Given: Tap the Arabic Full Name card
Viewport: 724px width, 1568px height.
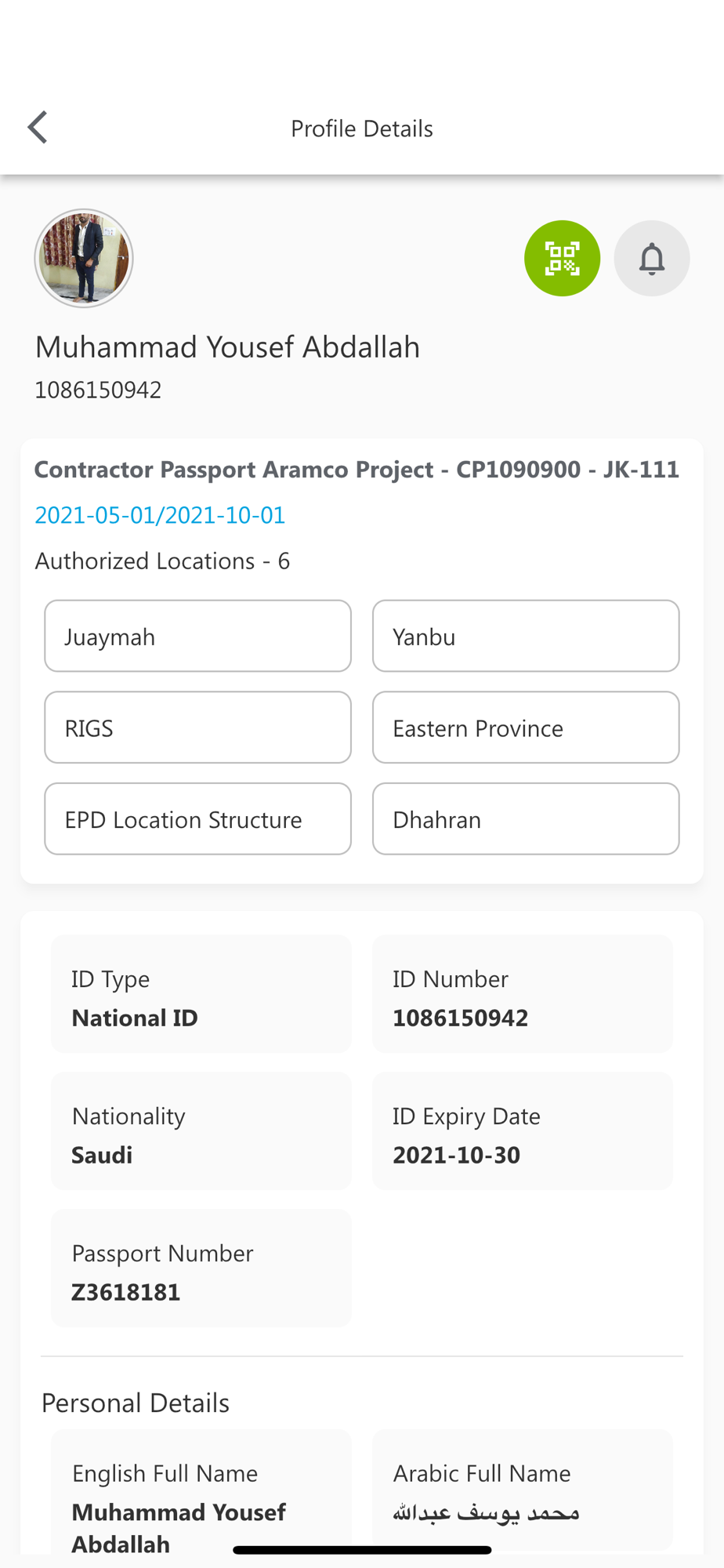Looking at the screenshot, I should [522, 1490].
